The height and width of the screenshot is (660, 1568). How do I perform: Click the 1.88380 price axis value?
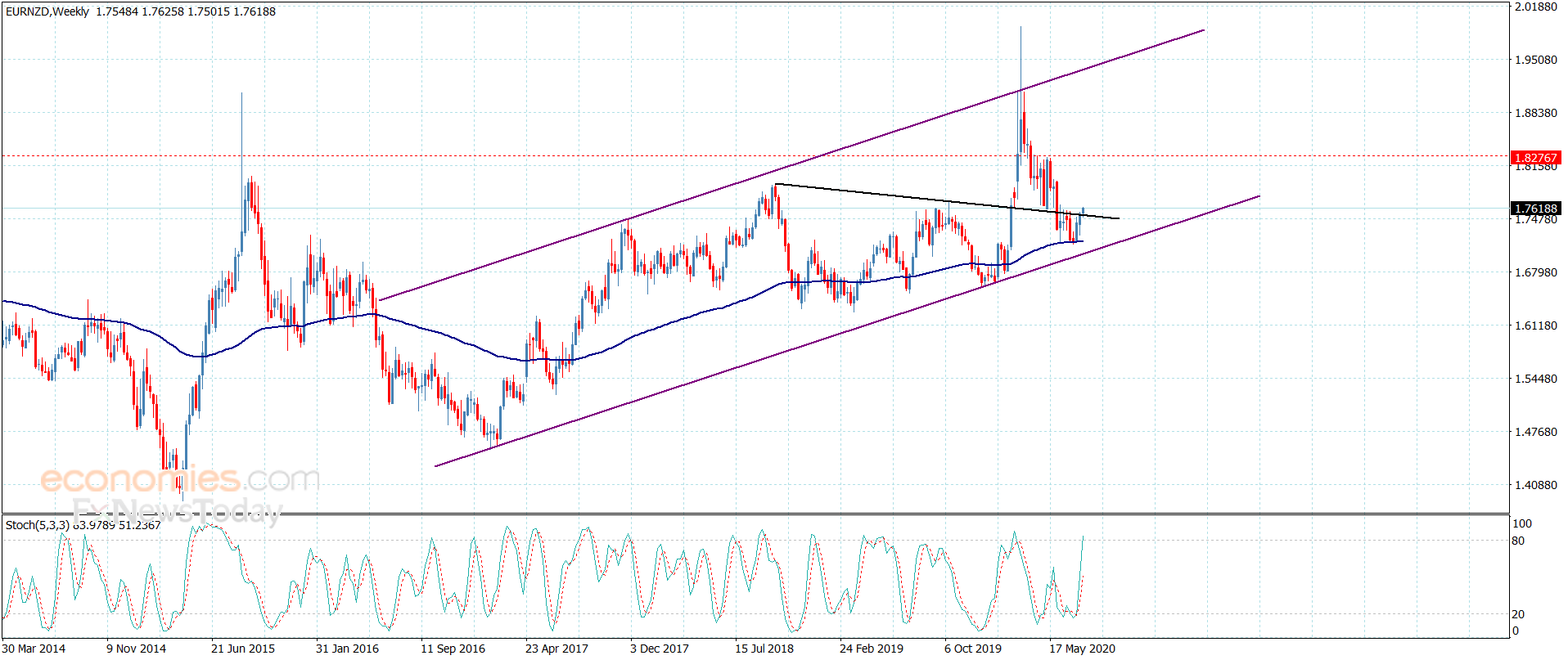click(1536, 113)
